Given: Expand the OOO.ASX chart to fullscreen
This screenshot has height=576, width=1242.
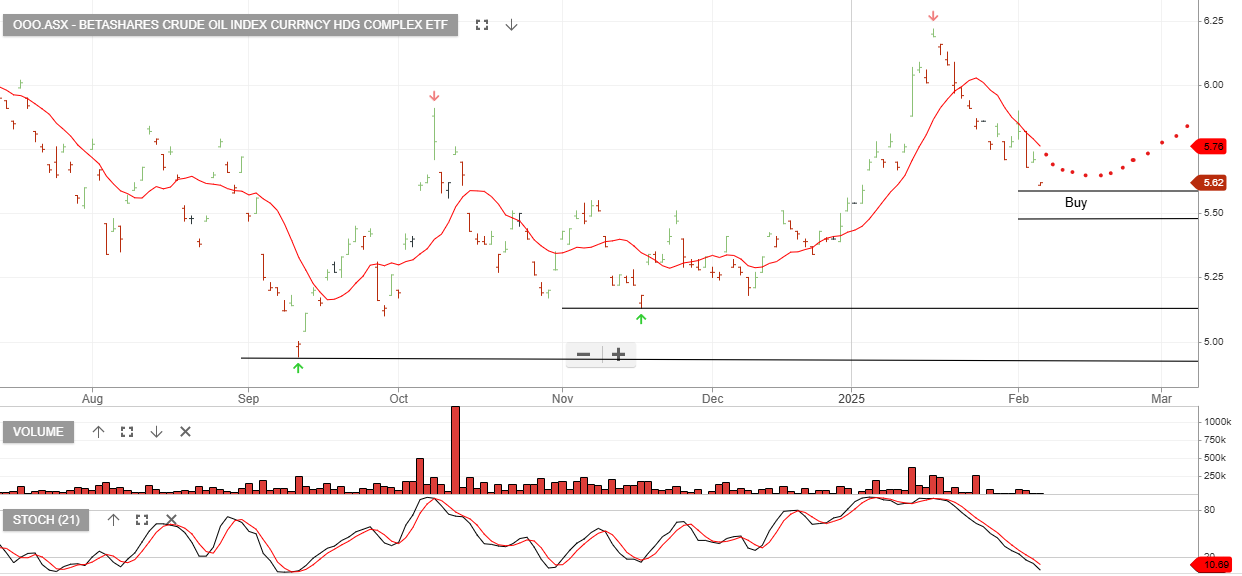Looking at the screenshot, I should pyautogui.click(x=481, y=25).
